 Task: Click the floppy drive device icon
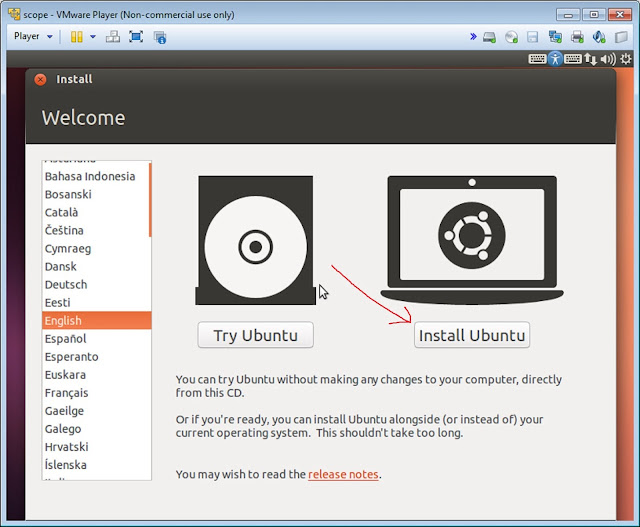tap(533, 37)
